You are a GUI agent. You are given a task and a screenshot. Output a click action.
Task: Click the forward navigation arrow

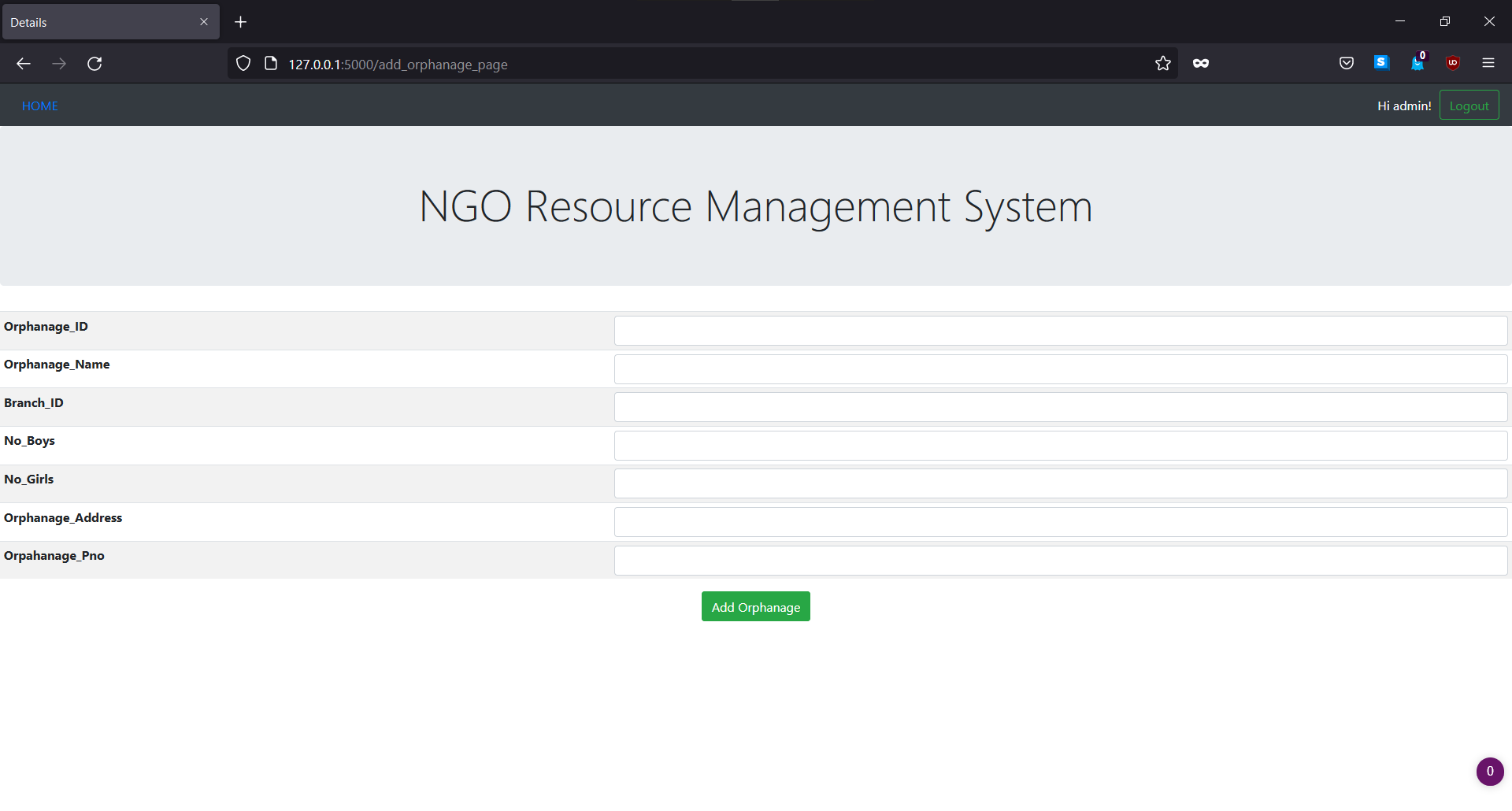[x=59, y=63]
